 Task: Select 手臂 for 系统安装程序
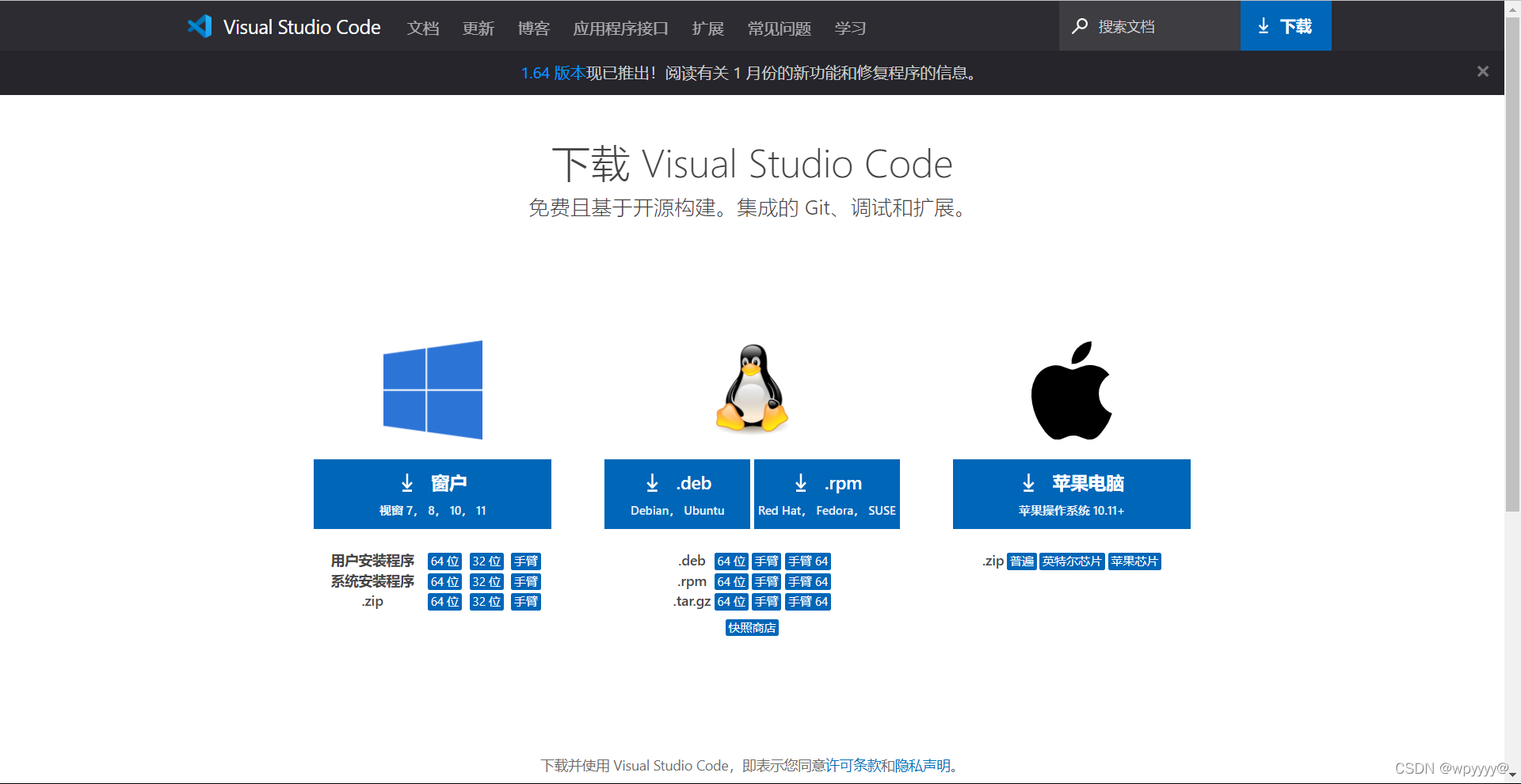tap(526, 582)
